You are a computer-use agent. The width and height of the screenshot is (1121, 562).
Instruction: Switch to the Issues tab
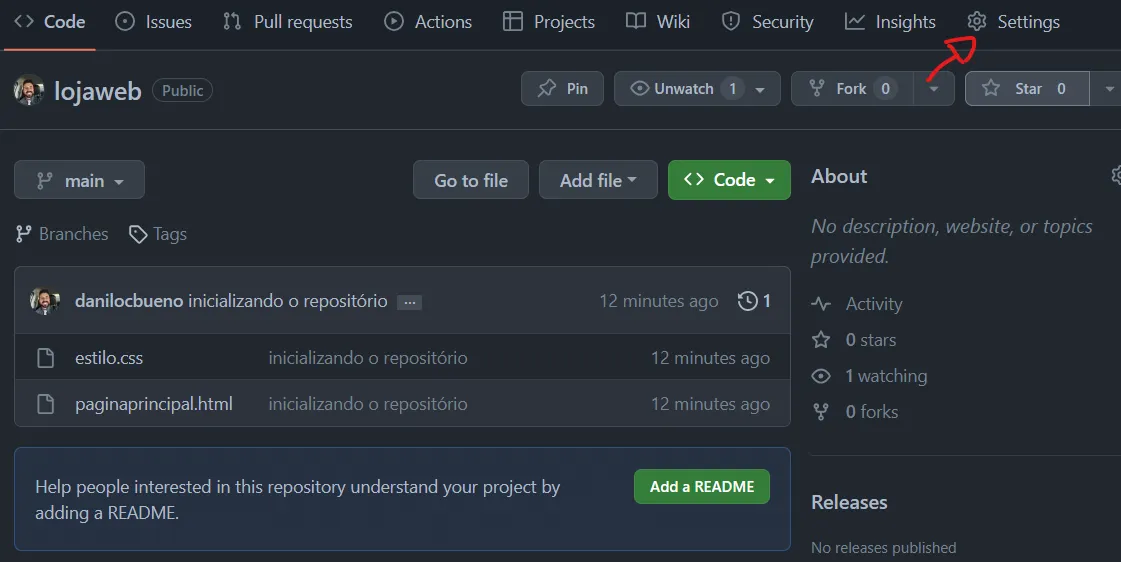pyautogui.click(x=154, y=22)
